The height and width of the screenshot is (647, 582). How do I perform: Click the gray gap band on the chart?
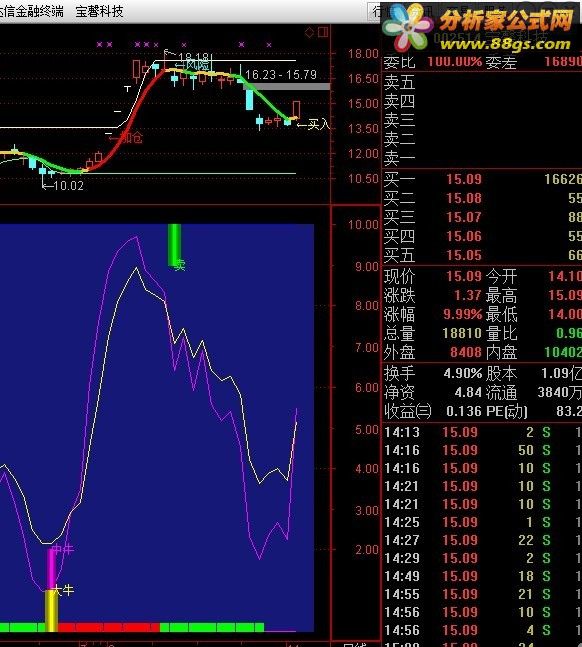click(287, 87)
